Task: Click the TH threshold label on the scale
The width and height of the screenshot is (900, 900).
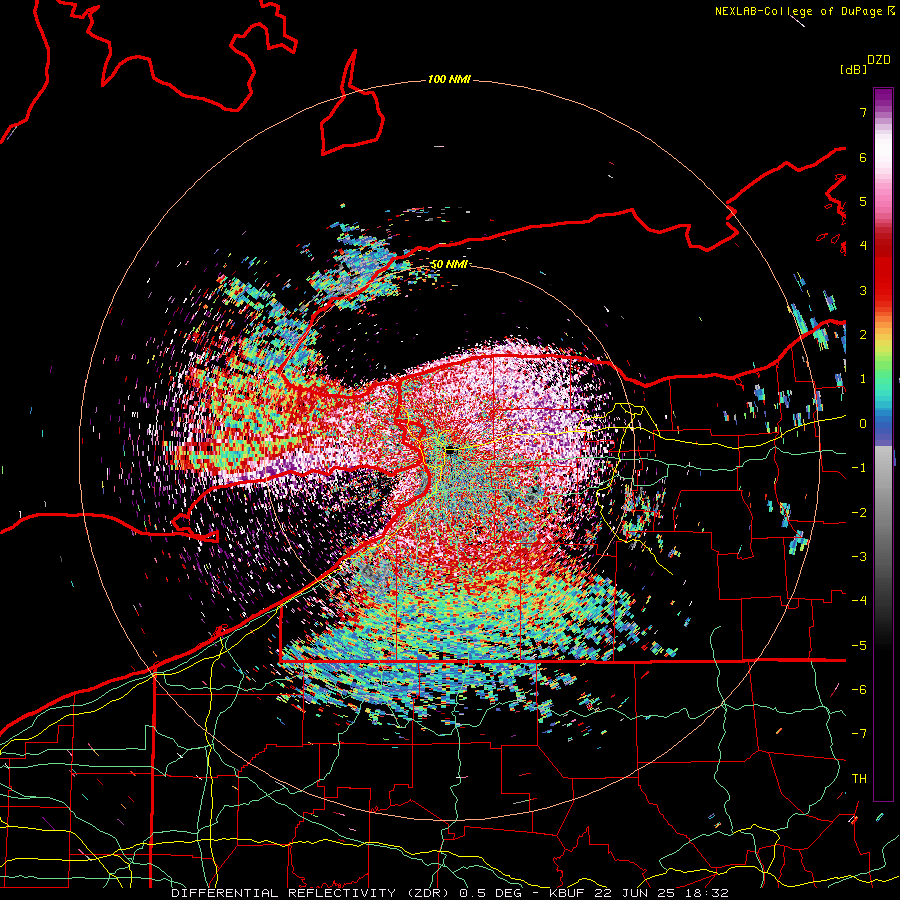Action: point(859,779)
